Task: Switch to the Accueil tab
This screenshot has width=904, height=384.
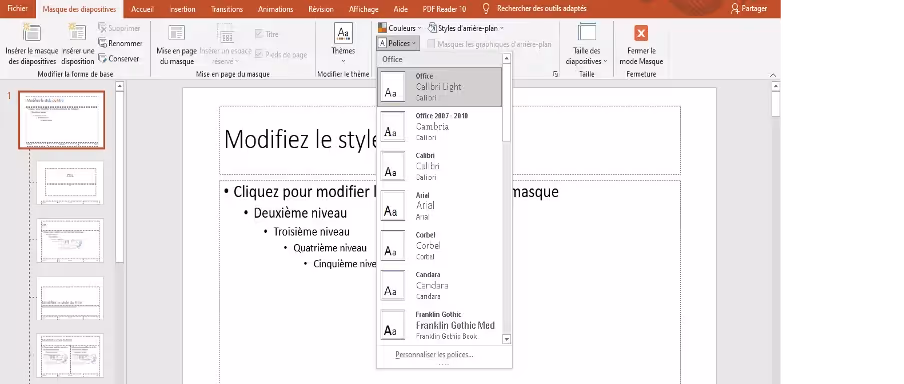Action: [x=142, y=9]
